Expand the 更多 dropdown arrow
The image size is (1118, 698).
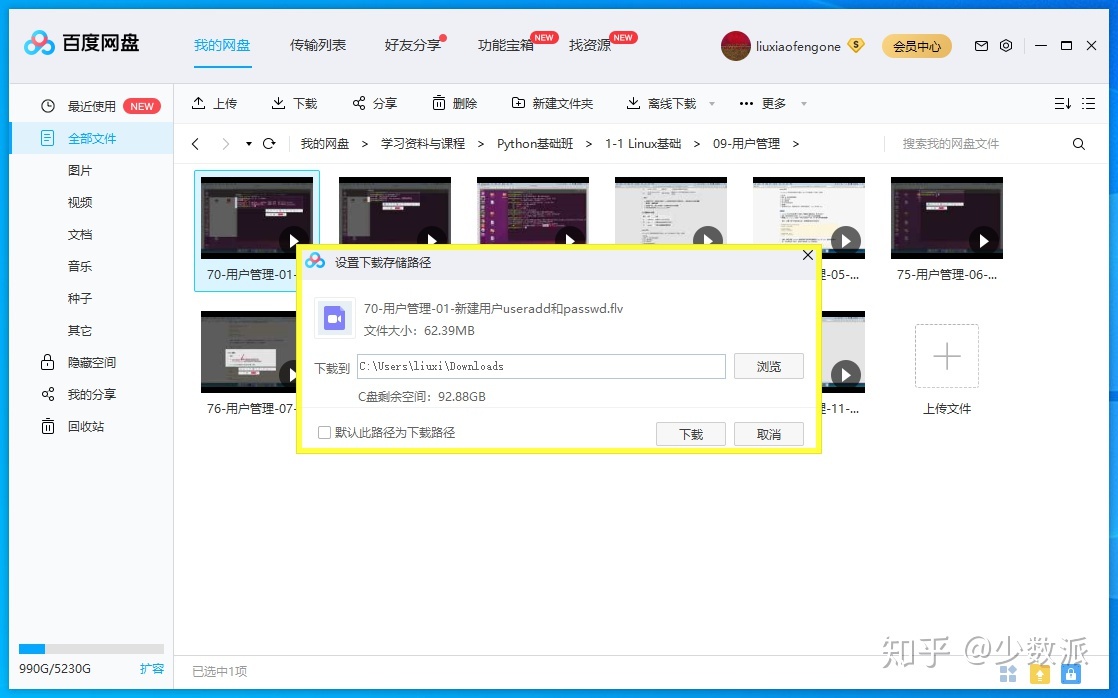click(804, 103)
